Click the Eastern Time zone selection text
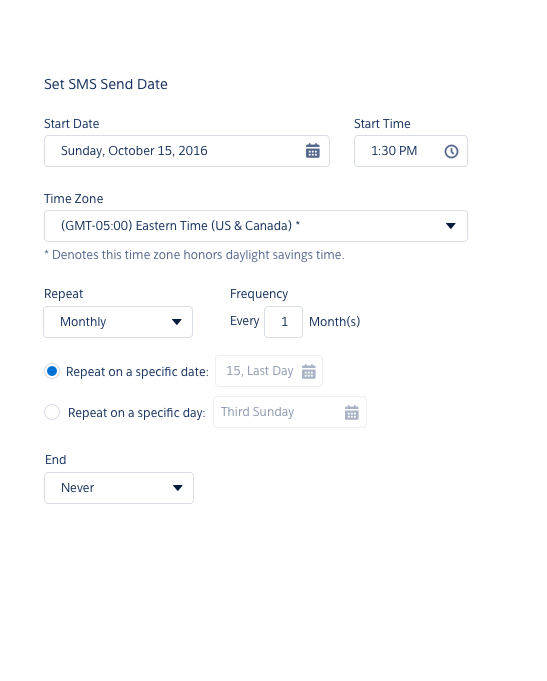This screenshot has height=681, width=547. (180, 226)
